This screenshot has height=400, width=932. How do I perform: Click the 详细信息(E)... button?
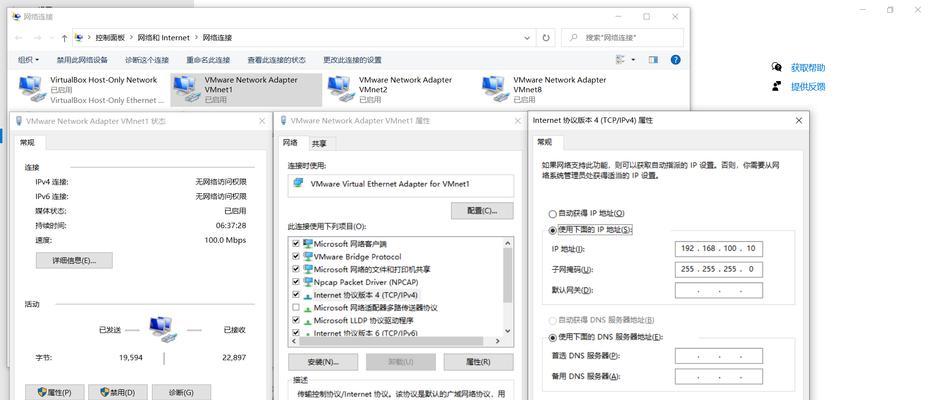(74, 260)
